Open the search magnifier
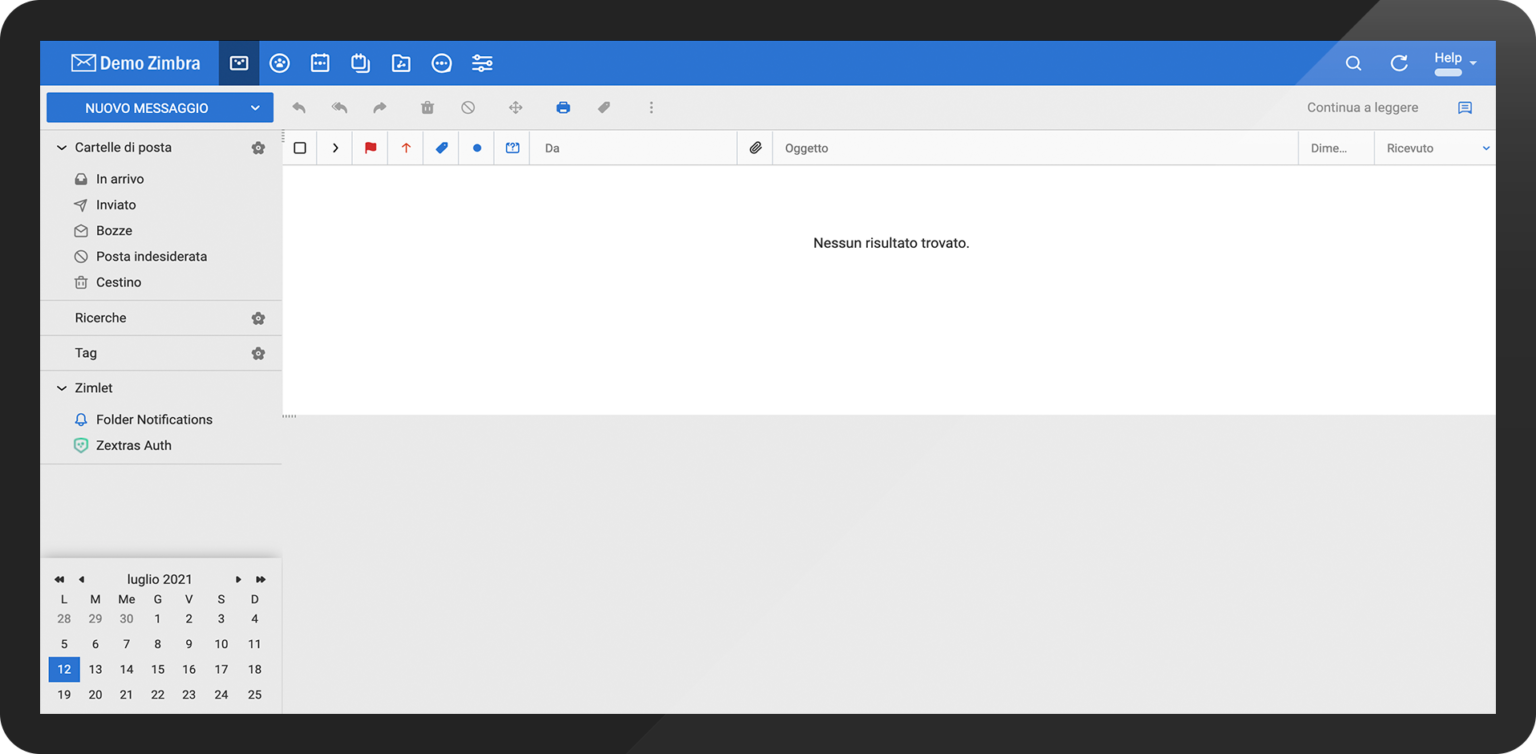Screen dimensions: 1536x754 click(x=1353, y=63)
